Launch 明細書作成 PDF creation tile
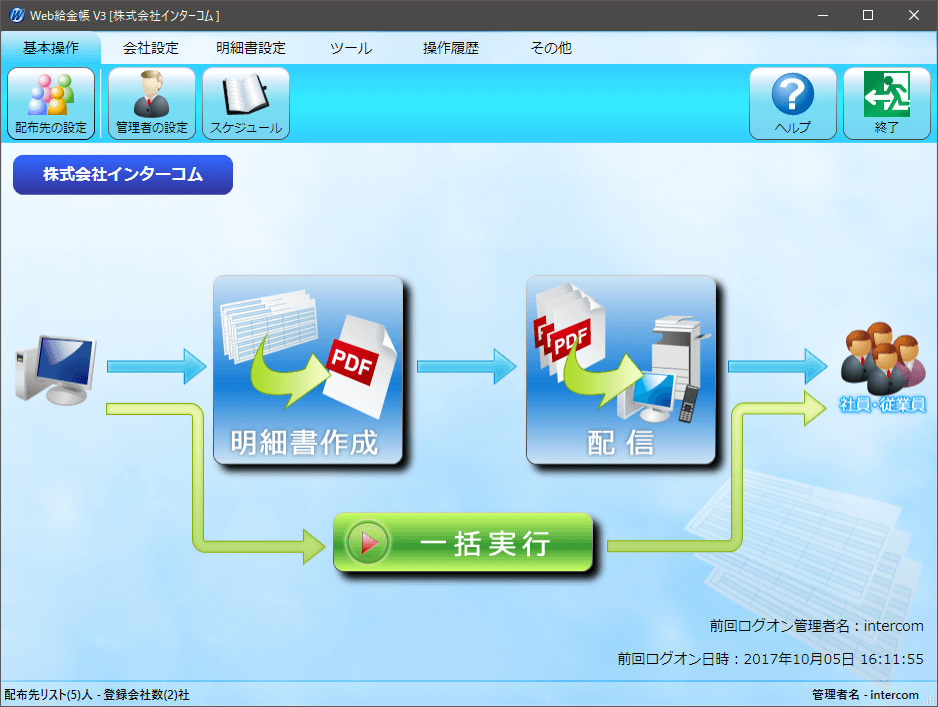This screenshot has width=938, height=707. tap(308, 370)
